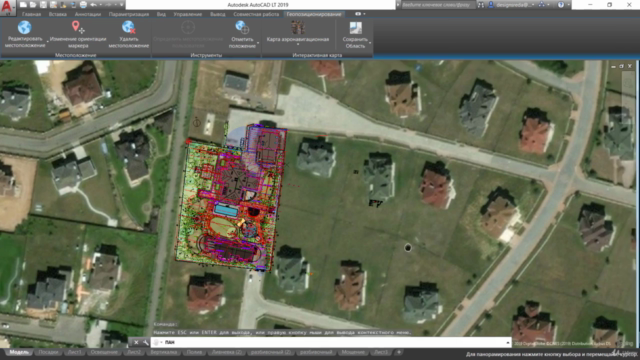Select Геопозиционирование ribbon tab
Screen dimensions: 640x360
click(313, 14)
